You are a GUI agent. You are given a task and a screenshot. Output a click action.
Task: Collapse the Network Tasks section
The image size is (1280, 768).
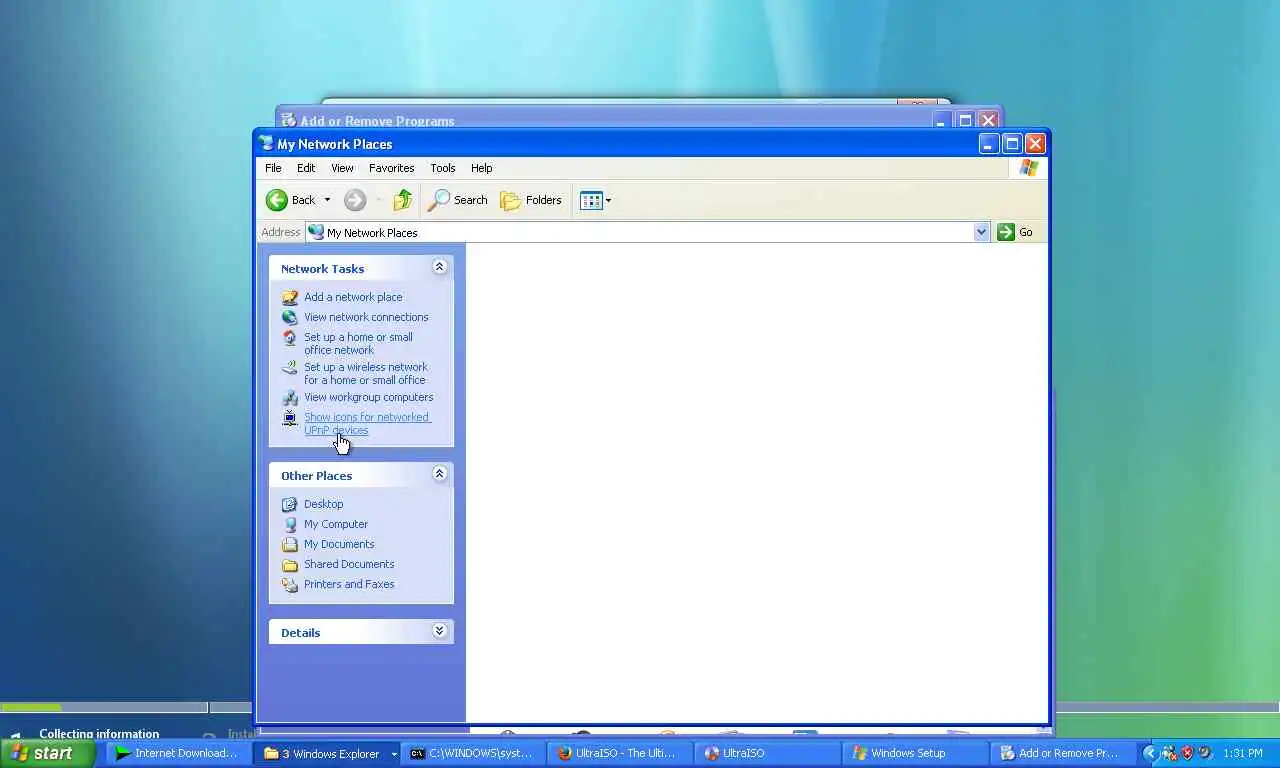pos(439,267)
